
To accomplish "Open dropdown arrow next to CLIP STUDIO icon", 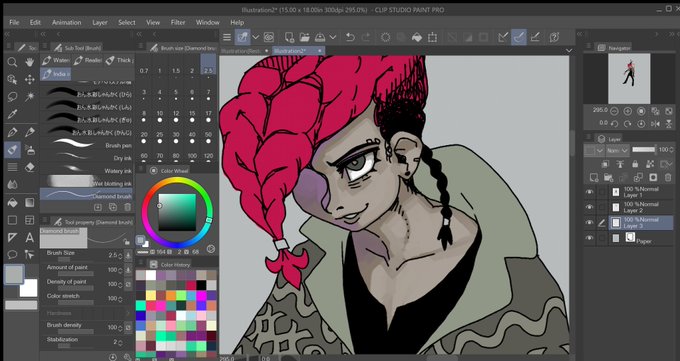I will [255, 37].
